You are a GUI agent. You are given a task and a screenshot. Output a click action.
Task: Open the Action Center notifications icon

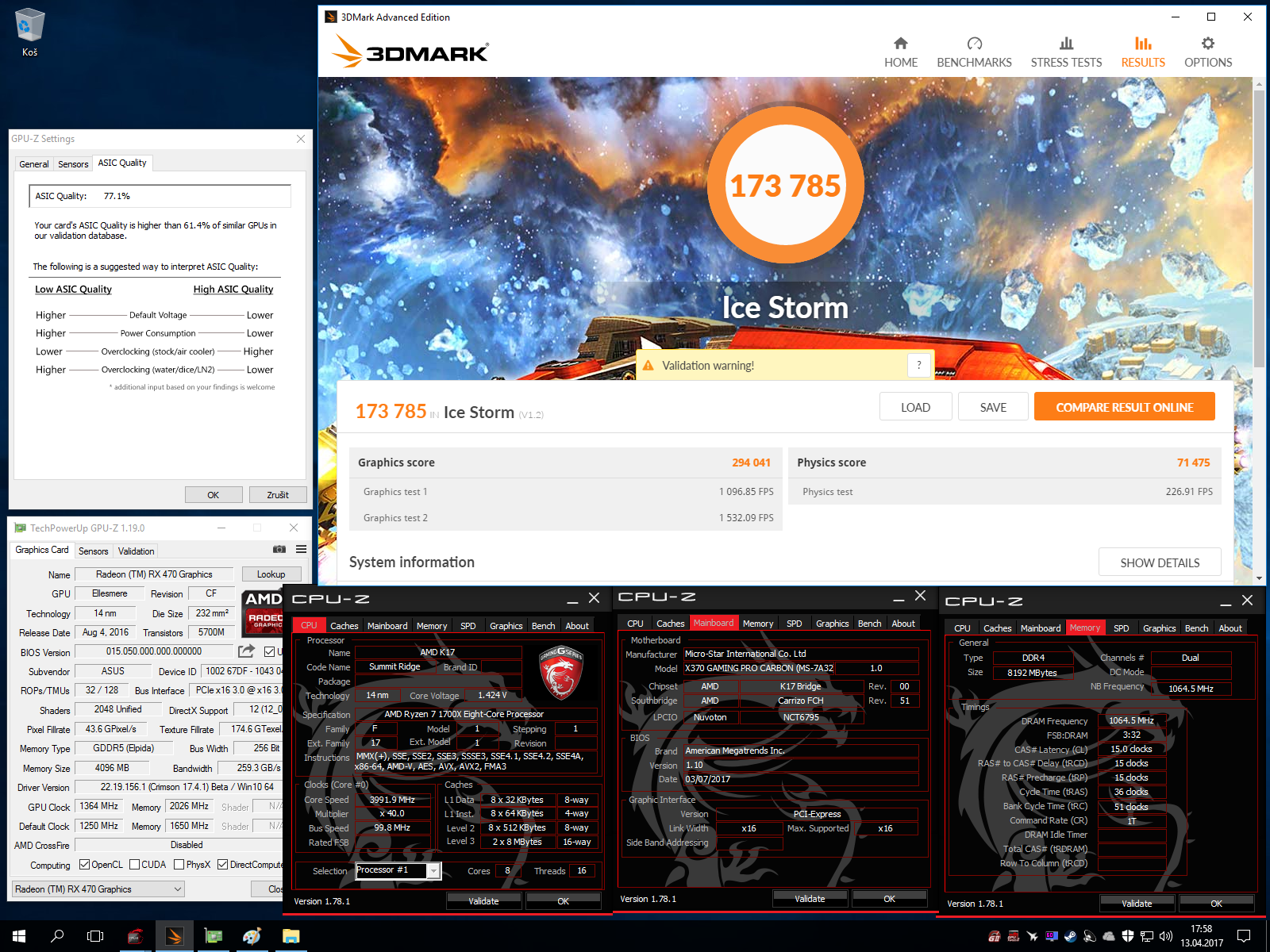click(1244, 936)
